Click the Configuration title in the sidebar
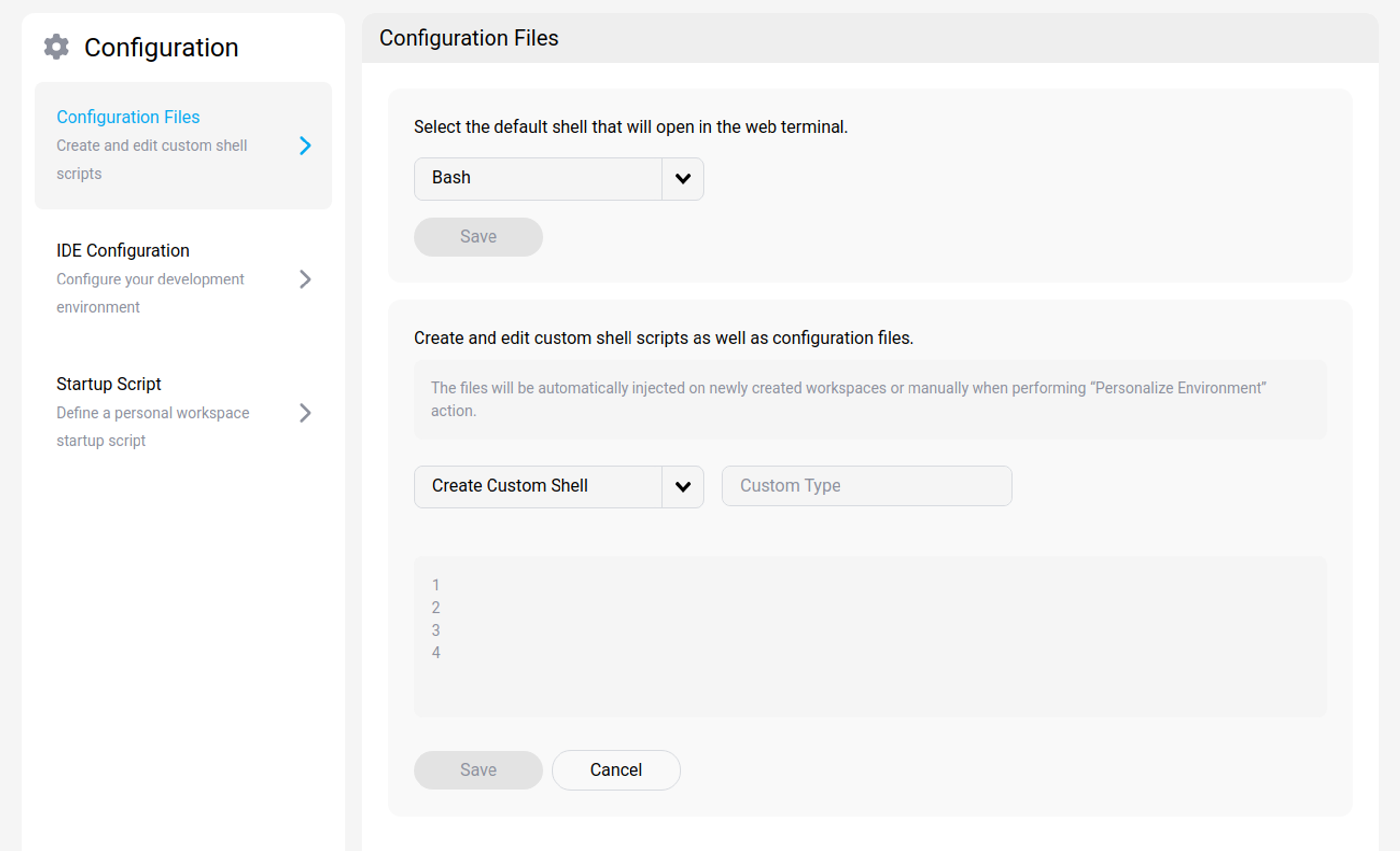Viewport: 1400px width, 851px height. pos(161,47)
